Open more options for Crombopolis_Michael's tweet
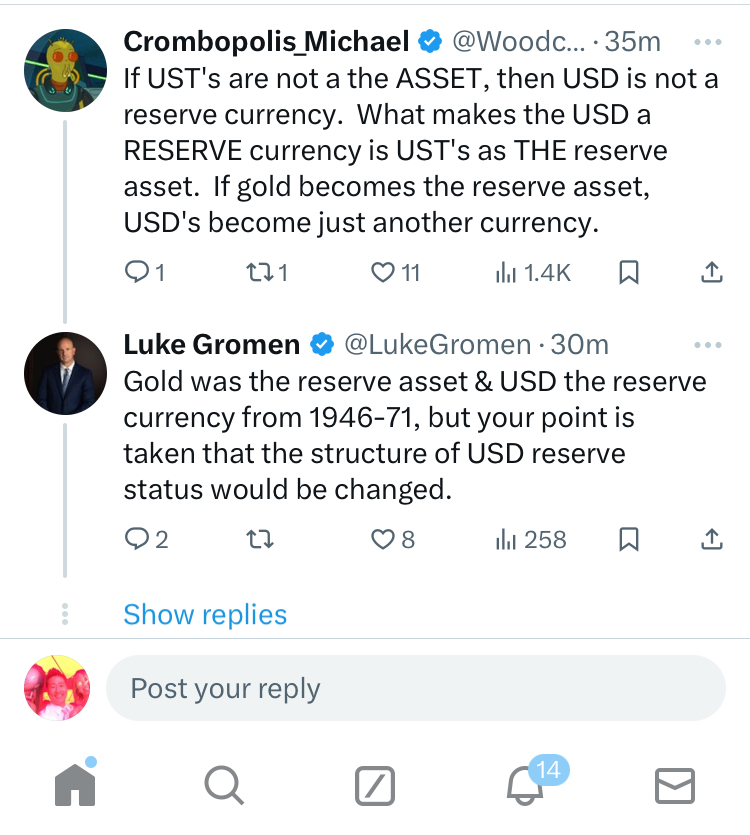 coord(707,43)
